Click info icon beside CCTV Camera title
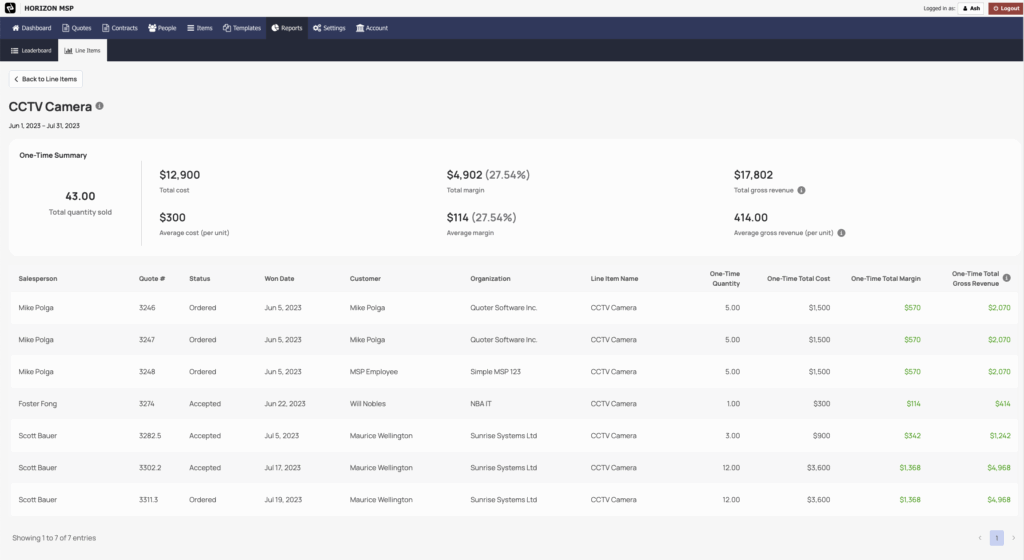This screenshot has height=560, width=1024. pyautogui.click(x=99, y=106)
